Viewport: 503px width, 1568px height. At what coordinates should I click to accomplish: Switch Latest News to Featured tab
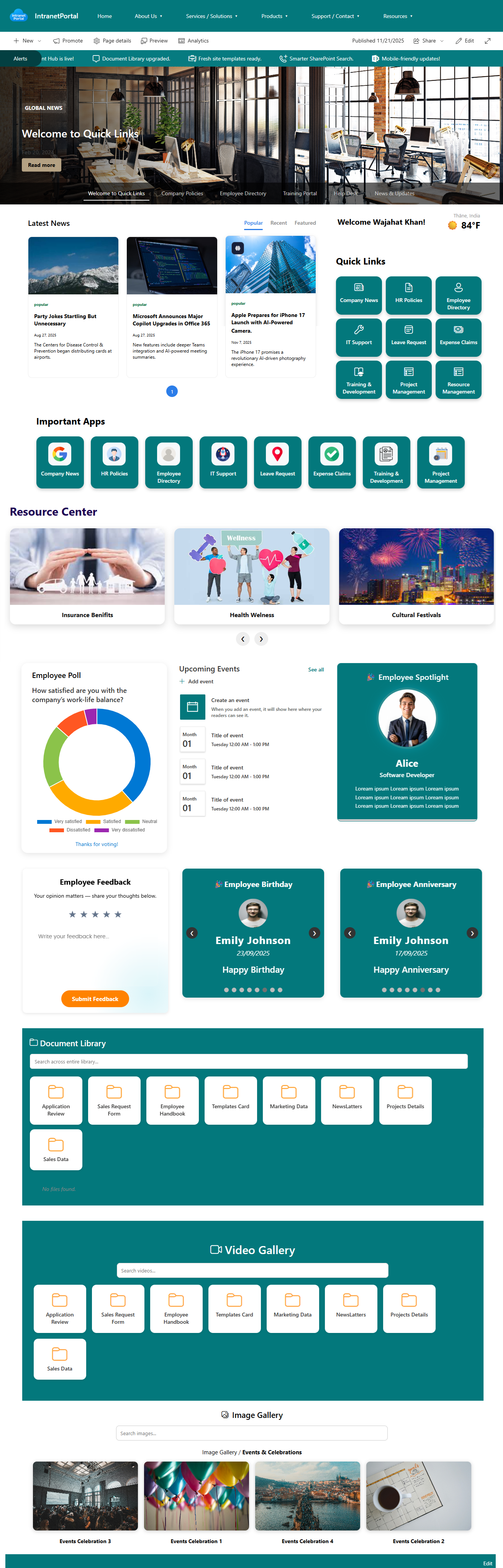pos(305,223)
